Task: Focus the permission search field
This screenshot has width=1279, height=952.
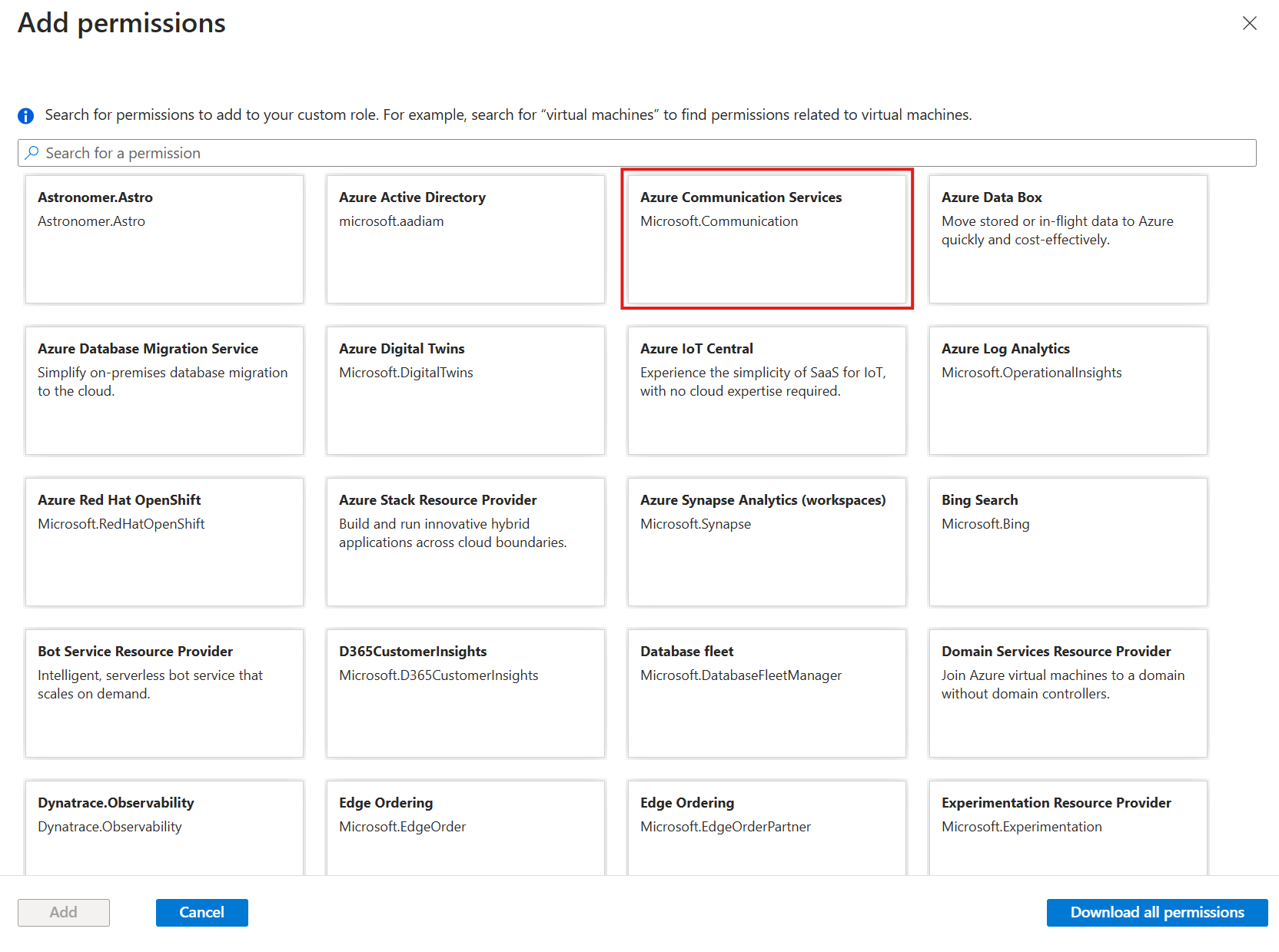Action: click(x=636, y=153)
